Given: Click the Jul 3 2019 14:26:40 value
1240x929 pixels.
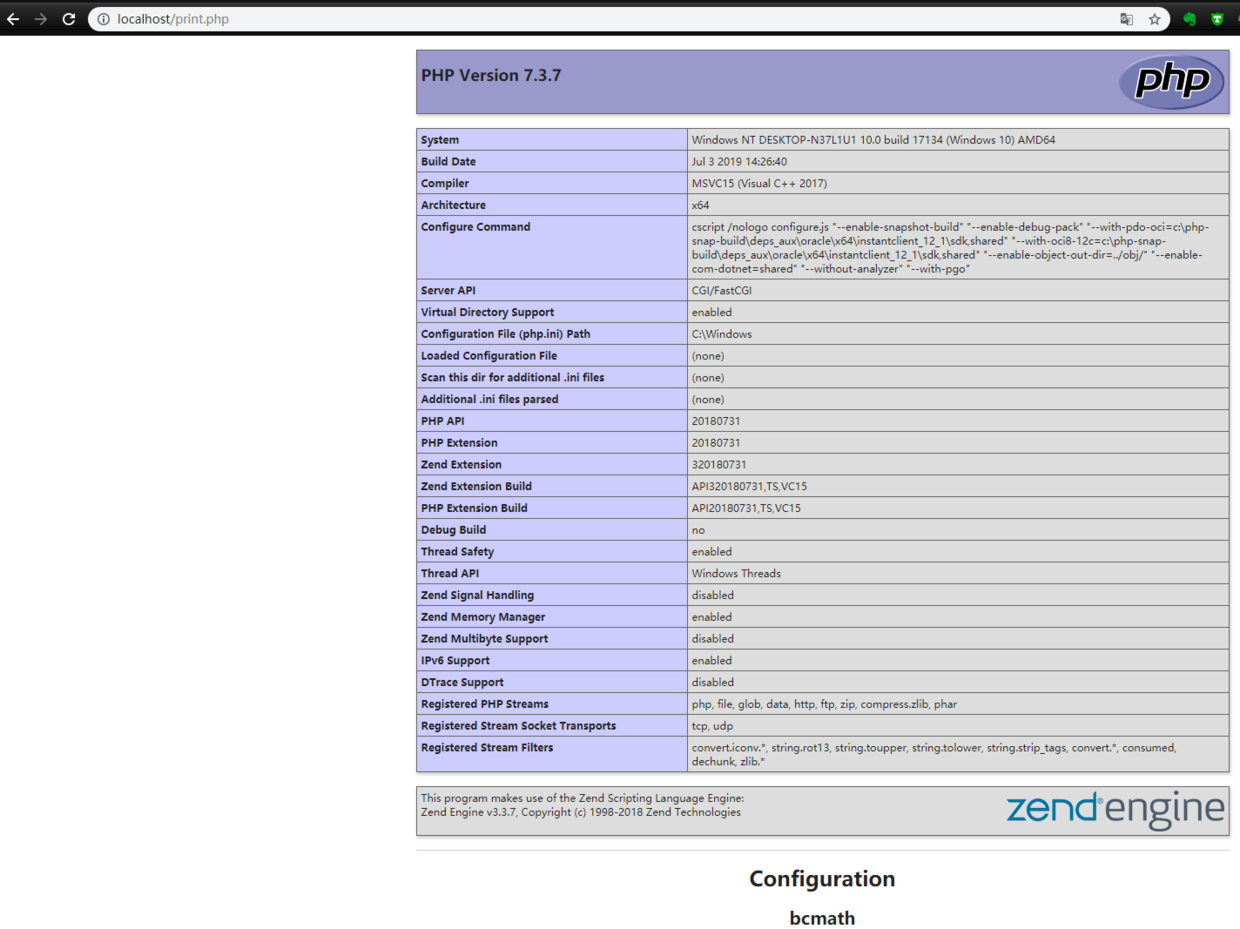Looking at the screenshot, I should point(739,162).
